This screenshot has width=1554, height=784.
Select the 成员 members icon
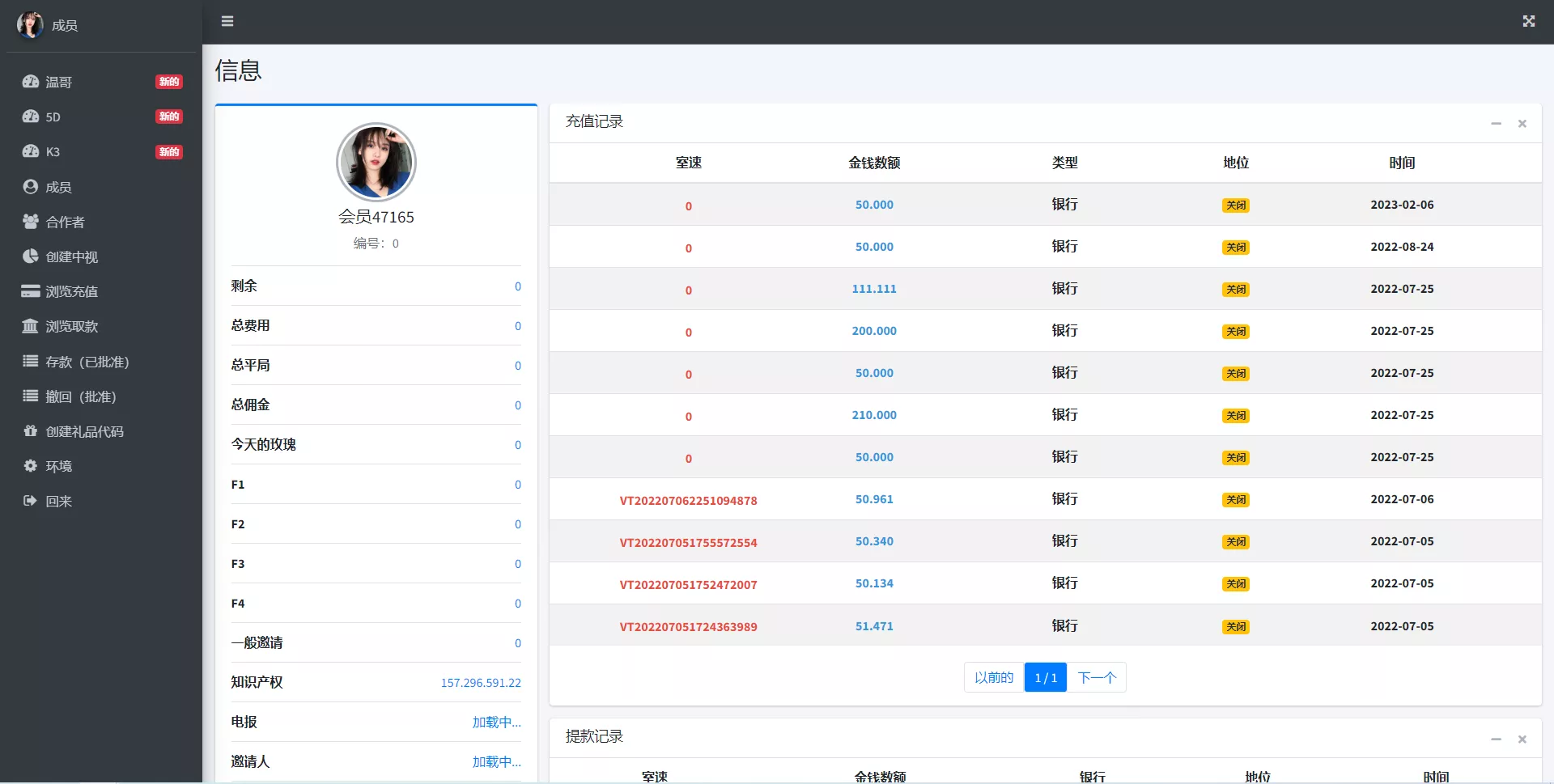(30, 187)
